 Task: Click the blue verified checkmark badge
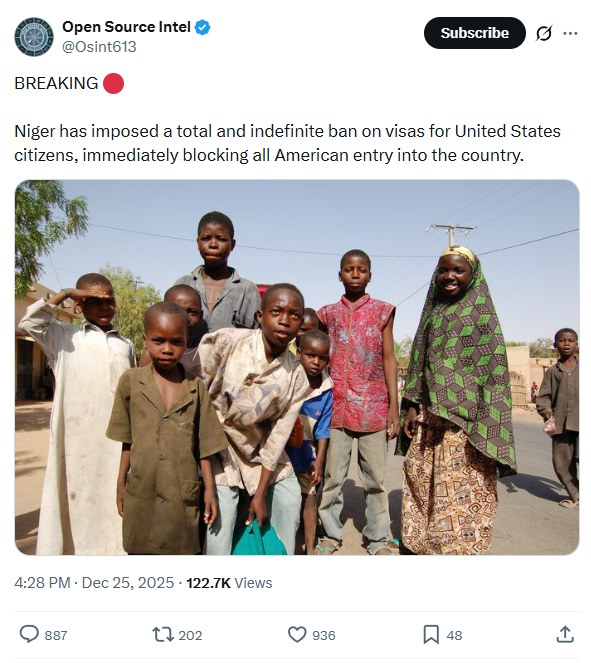[x=202, y=27]
